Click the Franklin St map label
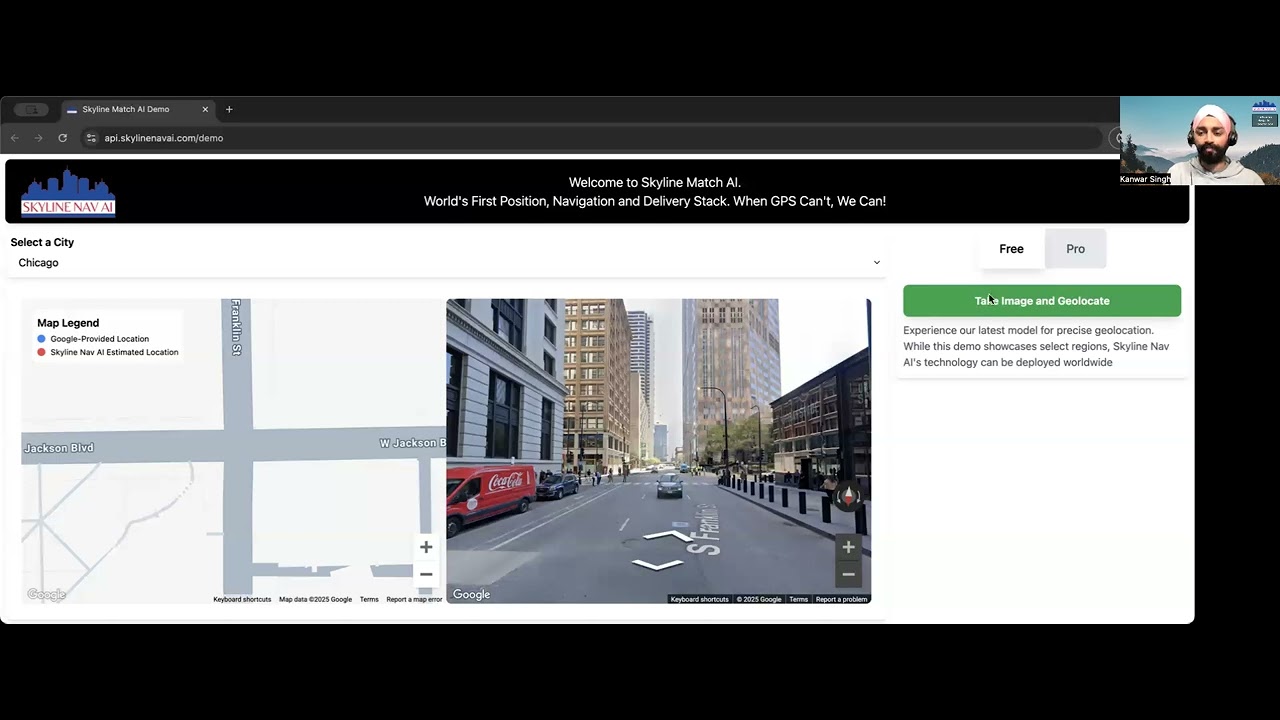Image resolution: width=1280 pixels, height=720 pixels. (237, 327)
